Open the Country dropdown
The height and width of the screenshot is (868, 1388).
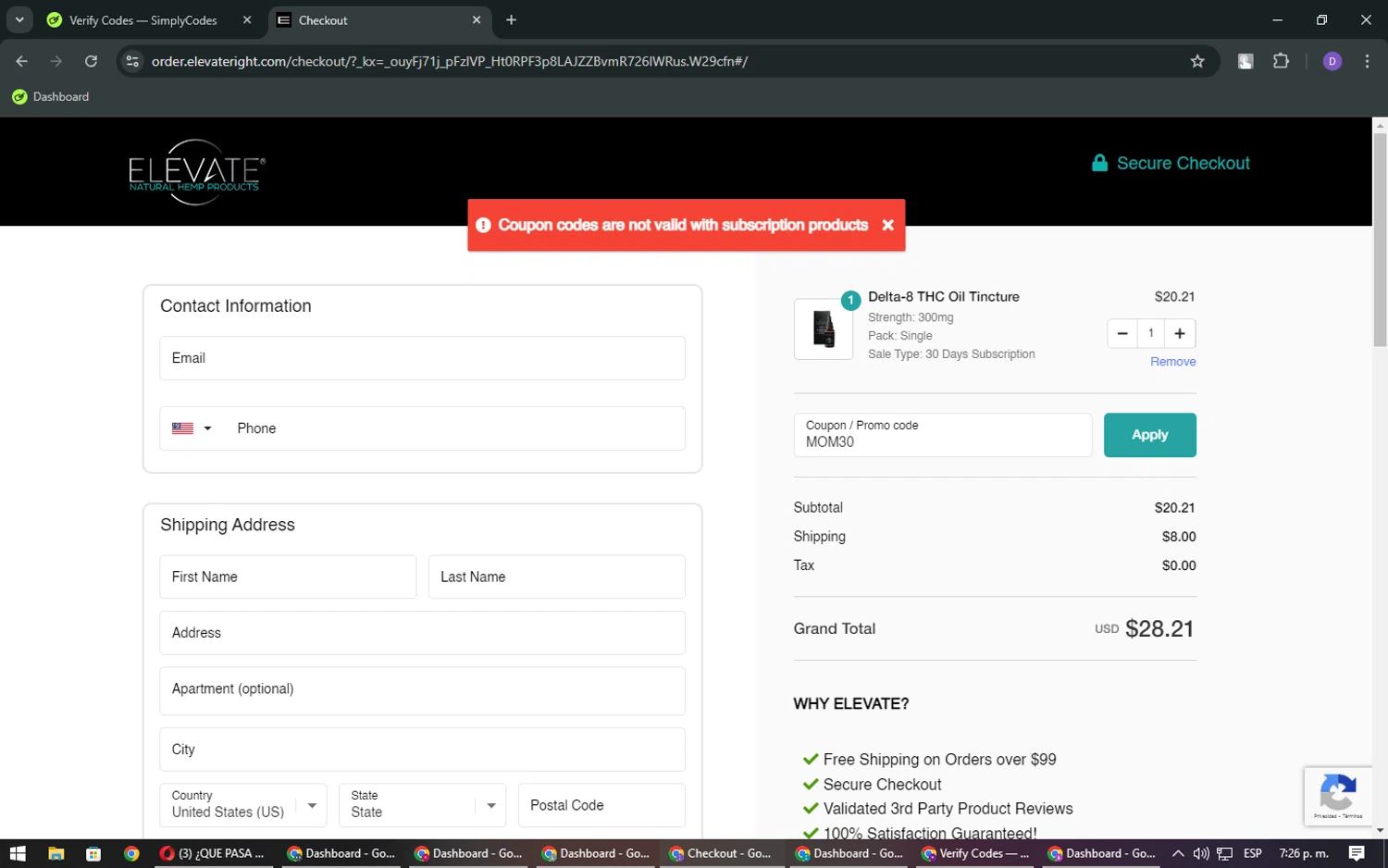pyautogui.click(x=242, y=805)
